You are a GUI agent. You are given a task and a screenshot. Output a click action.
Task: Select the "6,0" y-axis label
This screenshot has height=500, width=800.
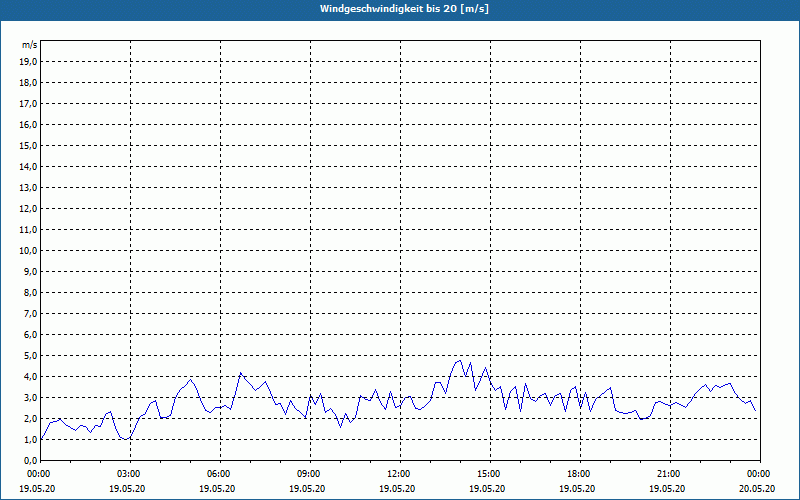pos(30,335)
